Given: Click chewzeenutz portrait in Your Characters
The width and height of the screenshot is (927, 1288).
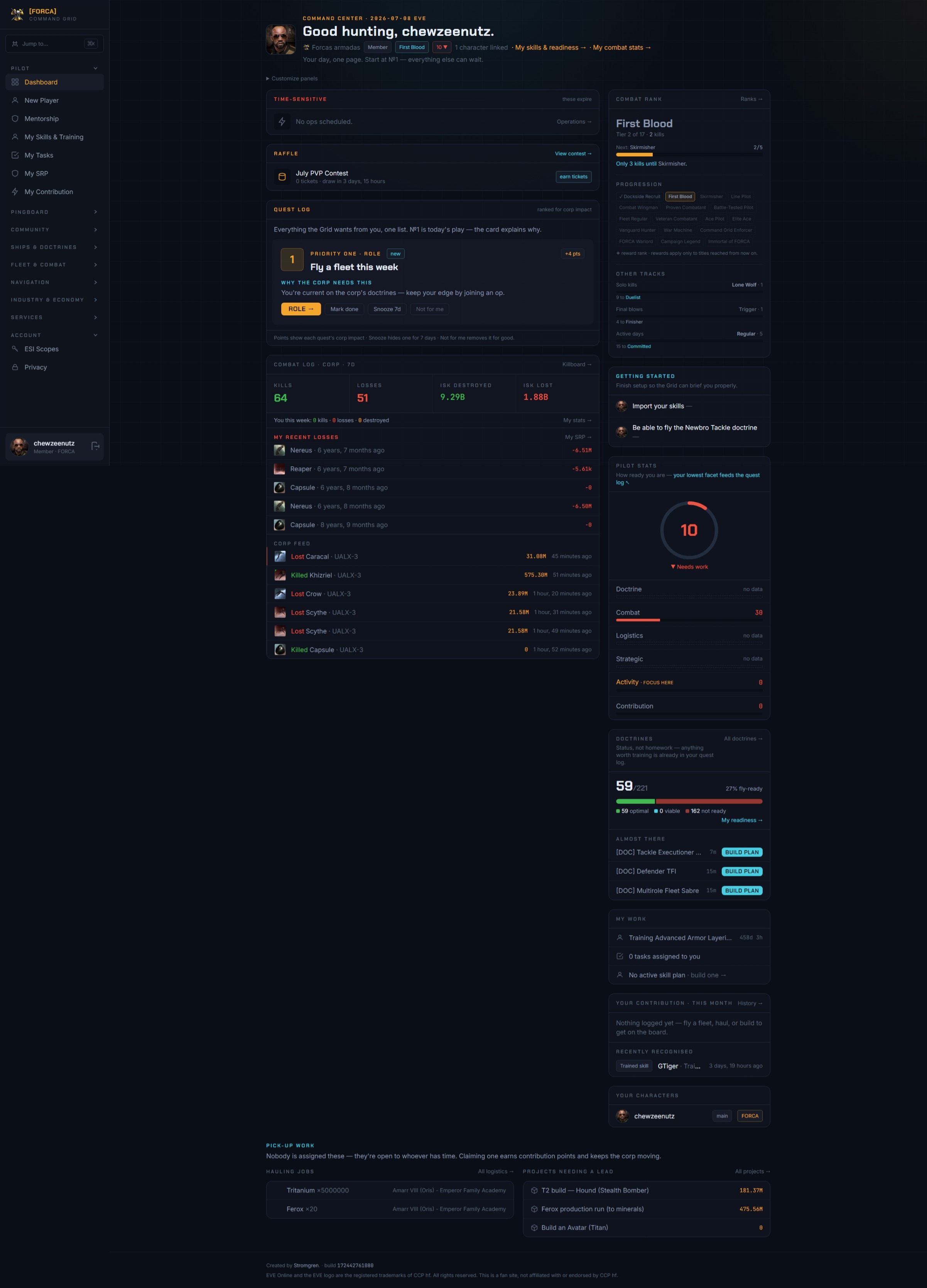Looking at the screenshot, I should pos(623,1116).
